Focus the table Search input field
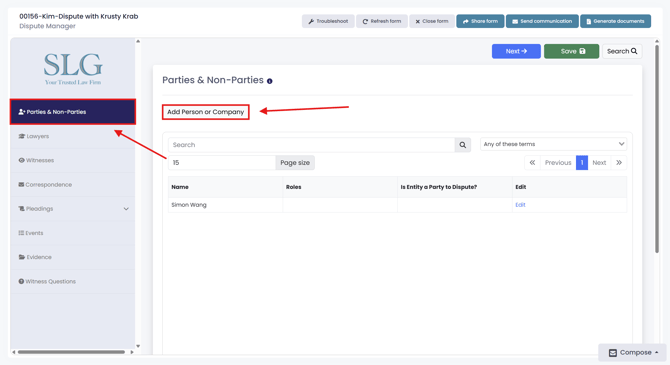This screenshot has height=365, width=670. point(311,145)
